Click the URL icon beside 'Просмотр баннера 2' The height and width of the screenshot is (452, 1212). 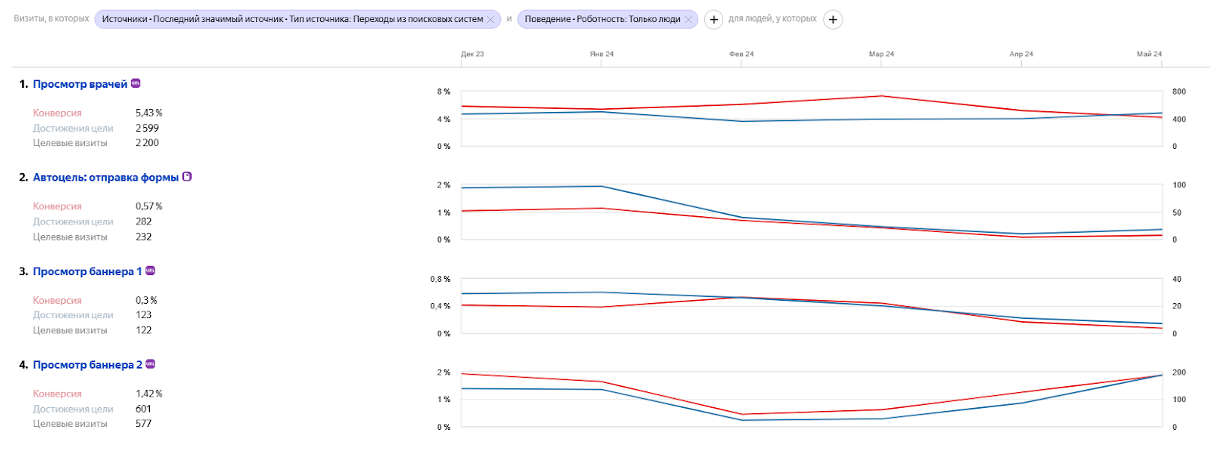(x=150, y=364)
